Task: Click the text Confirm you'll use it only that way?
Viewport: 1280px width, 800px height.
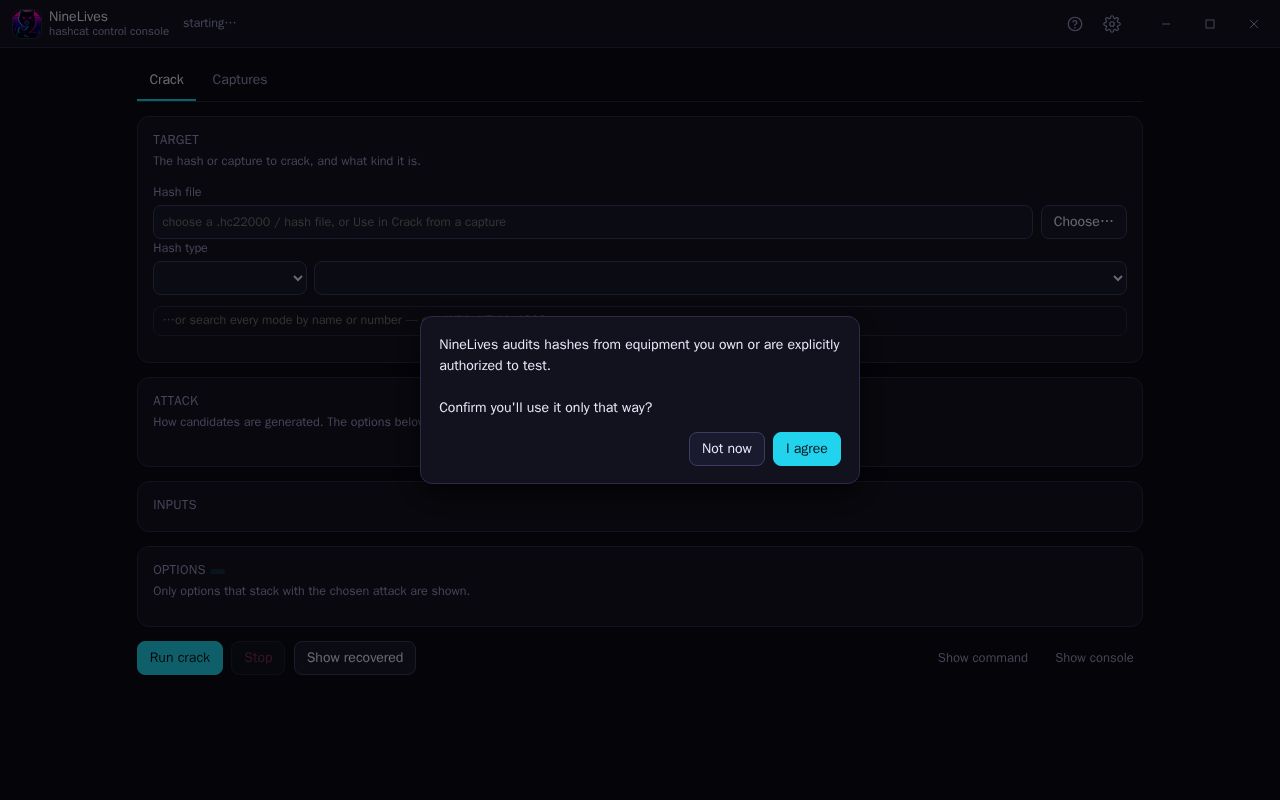Action: pos(546,408)
